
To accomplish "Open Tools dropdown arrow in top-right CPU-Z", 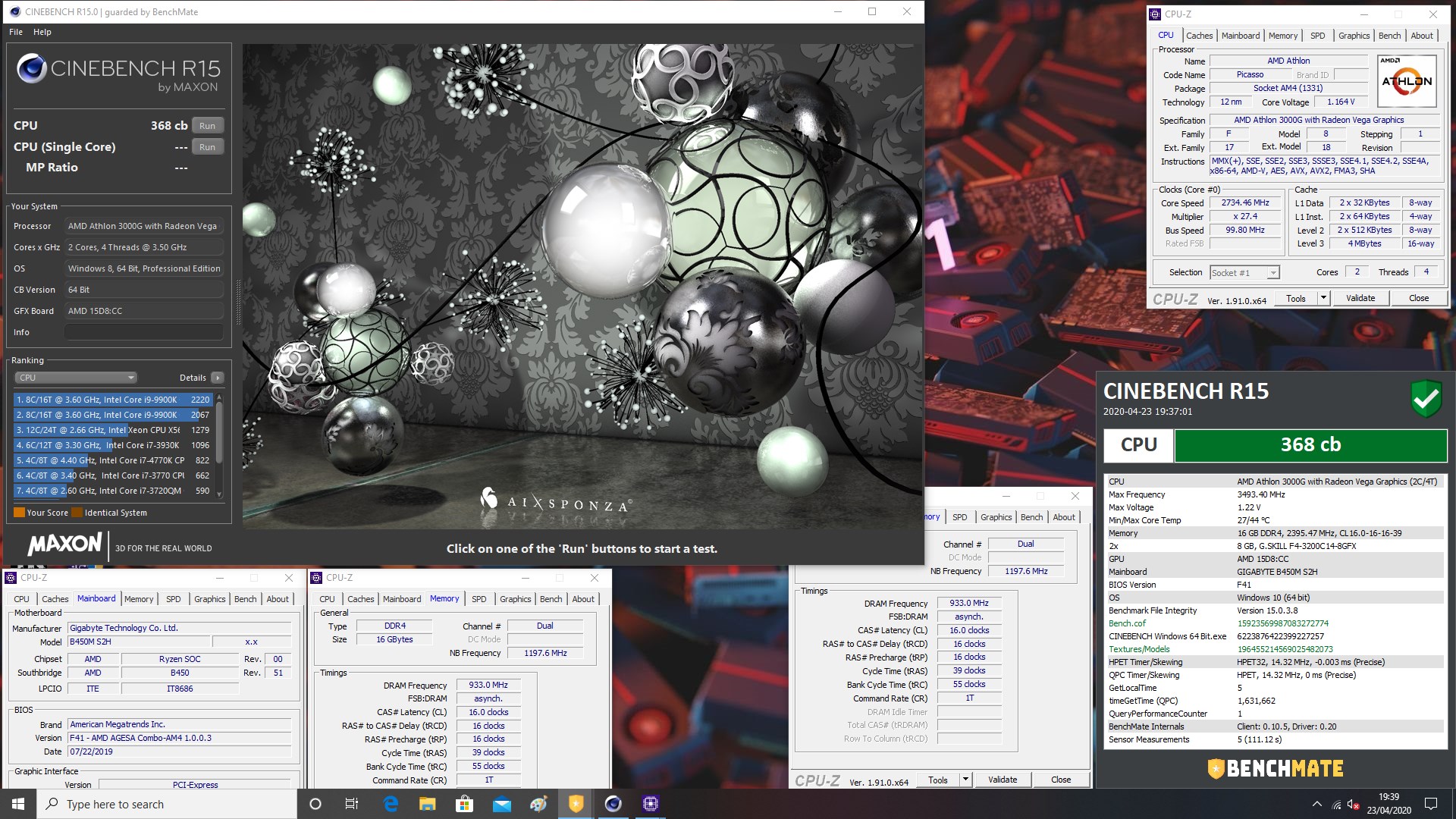I will coord(1323,298).
